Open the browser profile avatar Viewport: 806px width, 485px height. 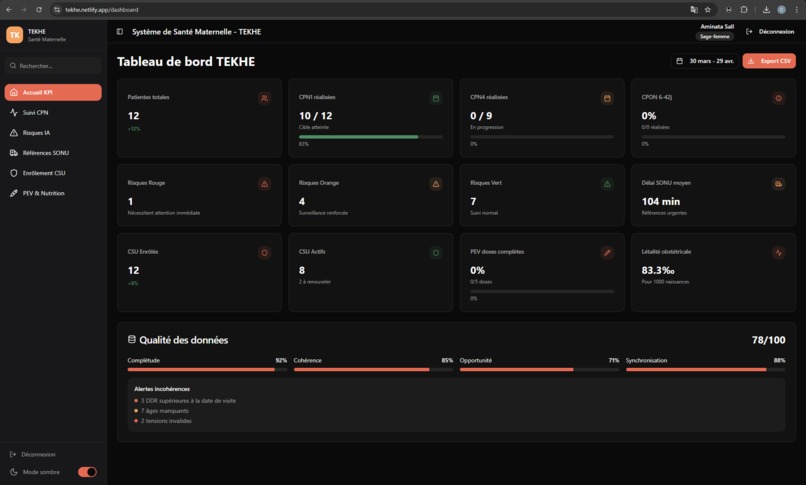781,10
